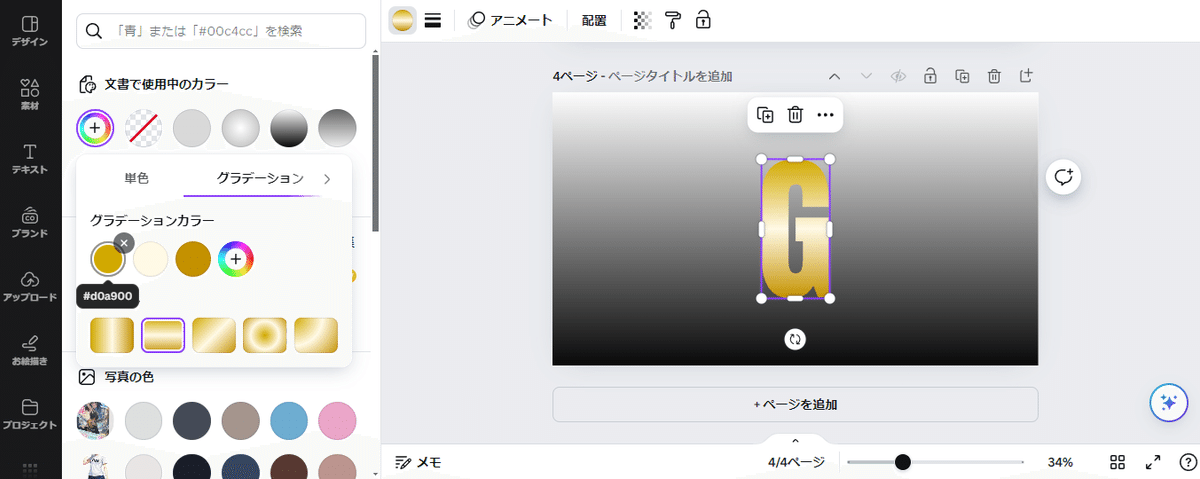The width and height of the screenshot is (1200, 479).
Task: Open the お絵描き drawing panel
Action: point(30,350)
